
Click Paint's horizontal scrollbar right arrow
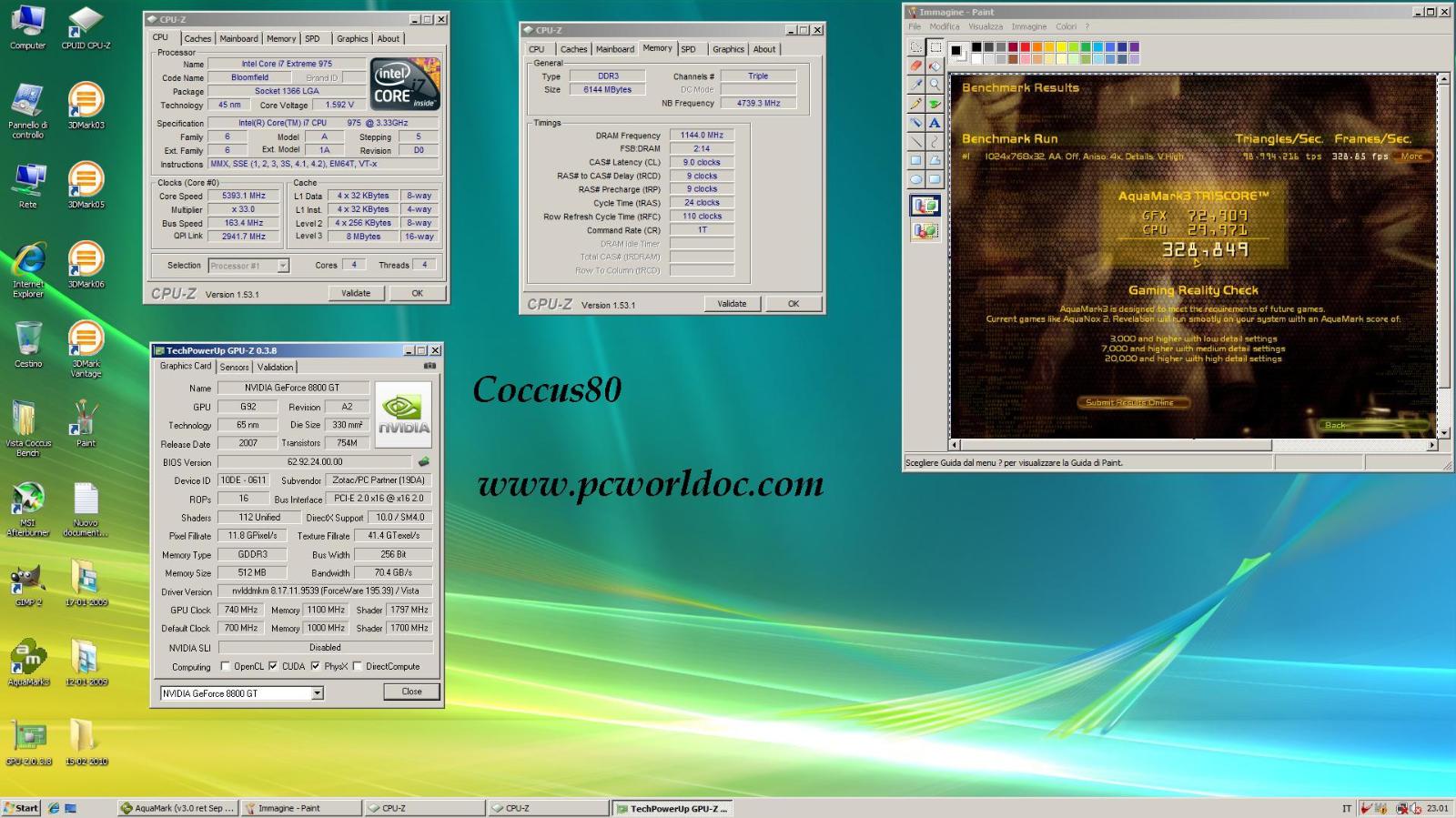coord(1431,445)
